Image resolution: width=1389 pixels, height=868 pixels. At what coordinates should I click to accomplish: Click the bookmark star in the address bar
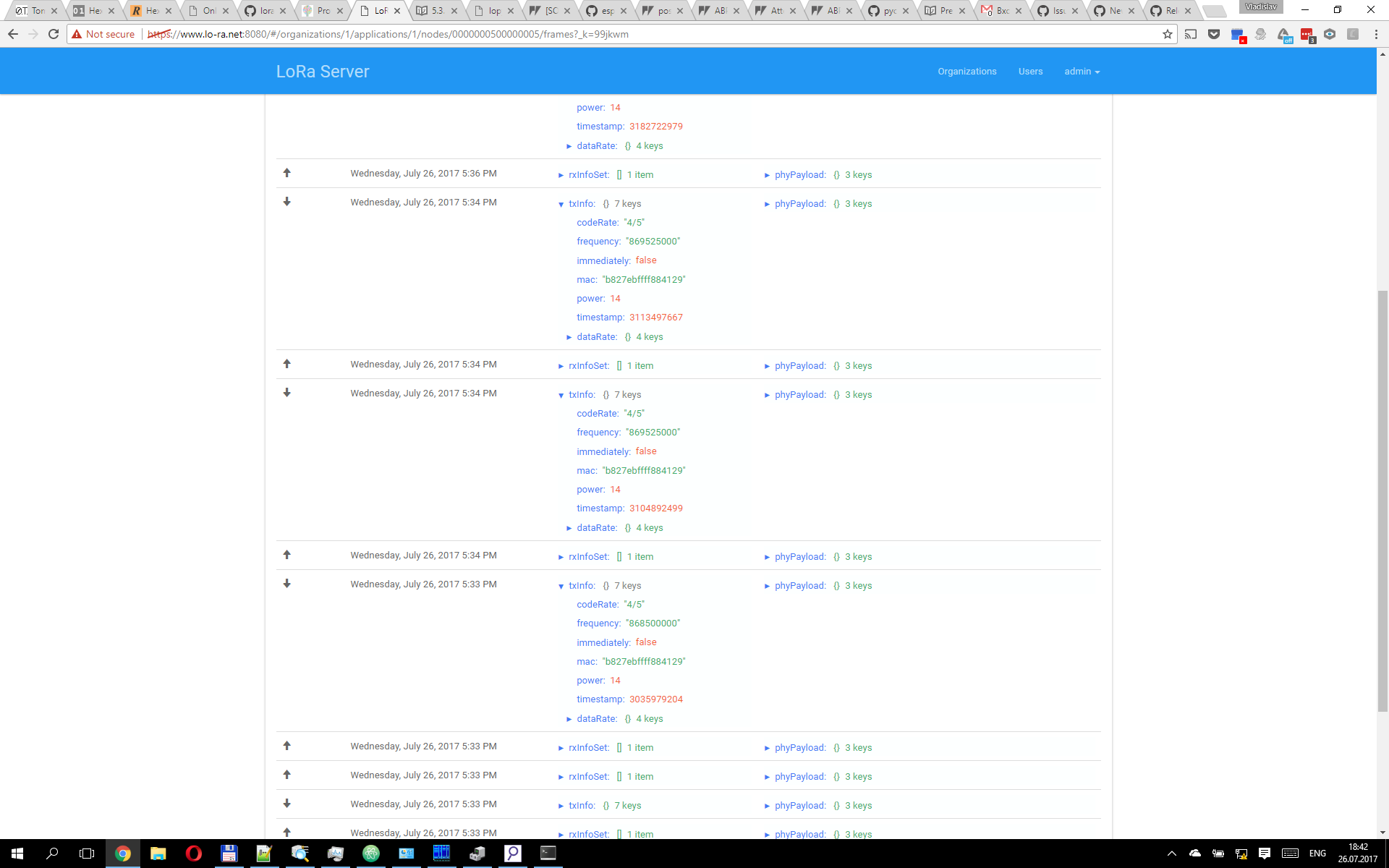pyautogui.click(x=1166, y=34)
